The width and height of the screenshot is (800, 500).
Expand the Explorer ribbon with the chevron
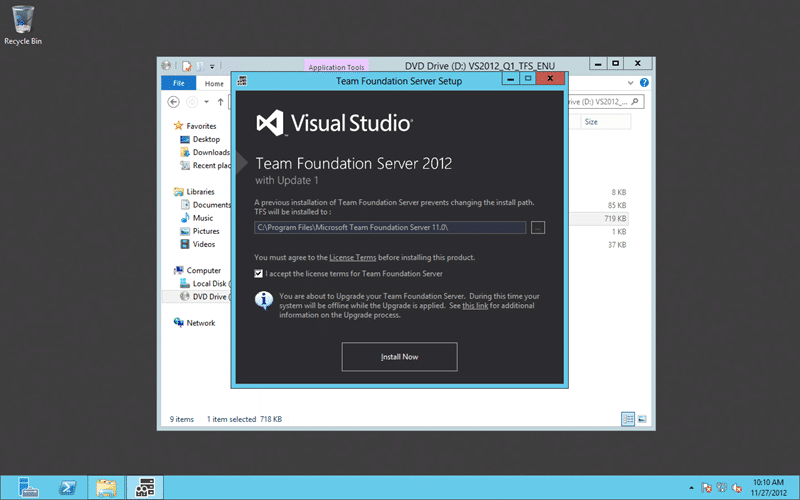click(x=631, y=83)
